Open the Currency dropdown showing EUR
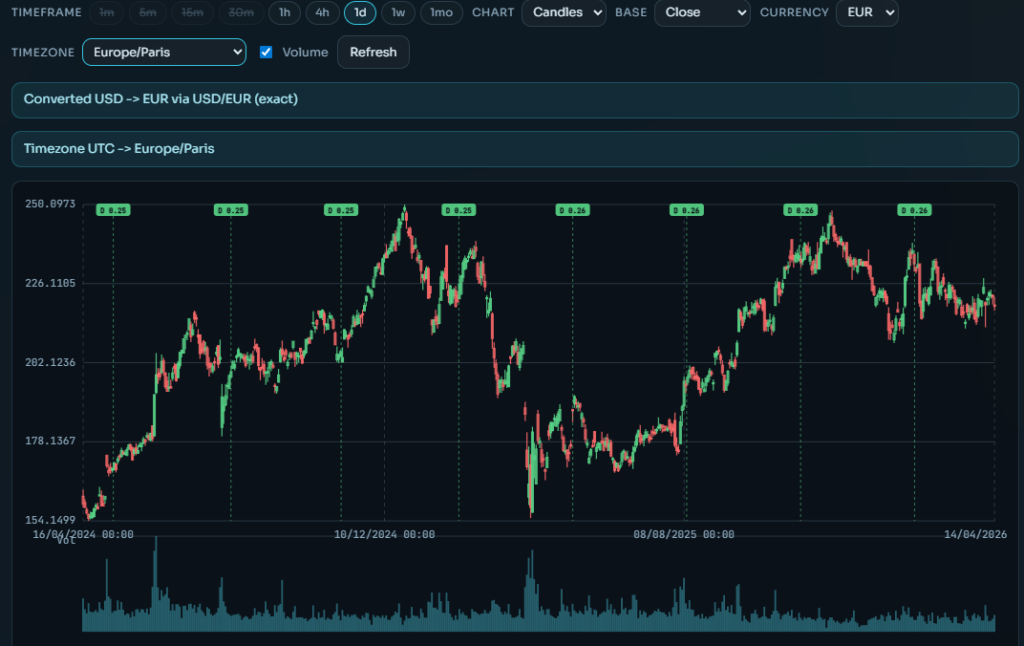This screenshot has width=1024, height=646. [866, 13]
